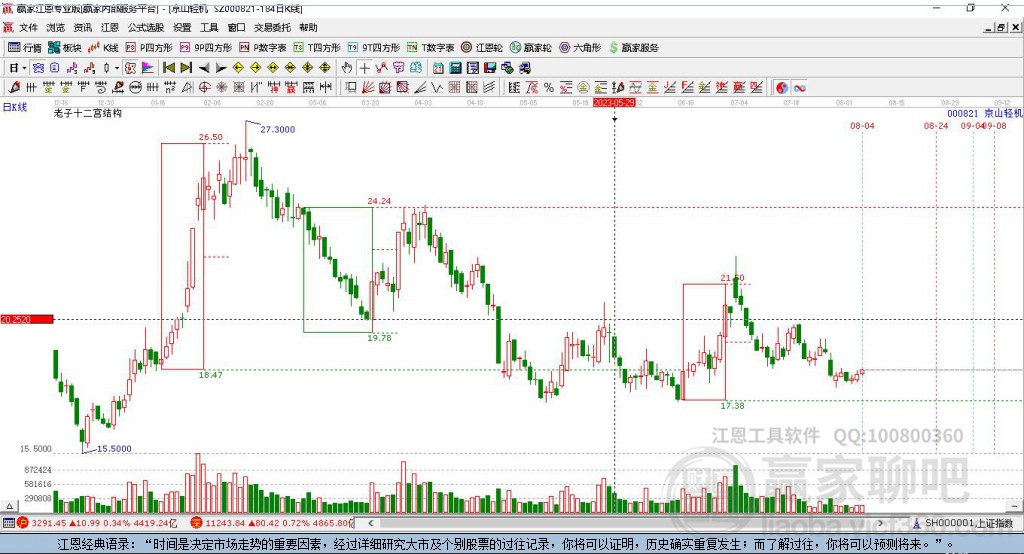Open the 资讯 menu

coord(83,27)
